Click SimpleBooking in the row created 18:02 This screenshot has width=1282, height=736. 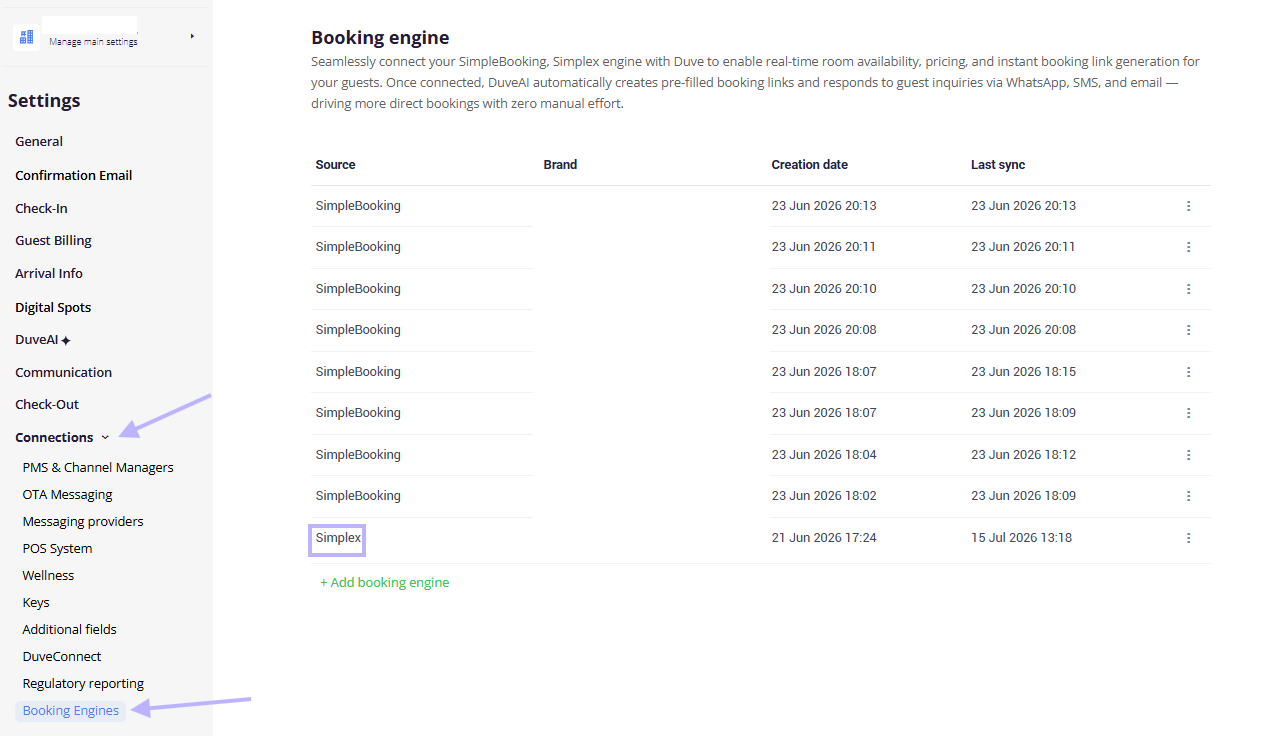[358, 496]
